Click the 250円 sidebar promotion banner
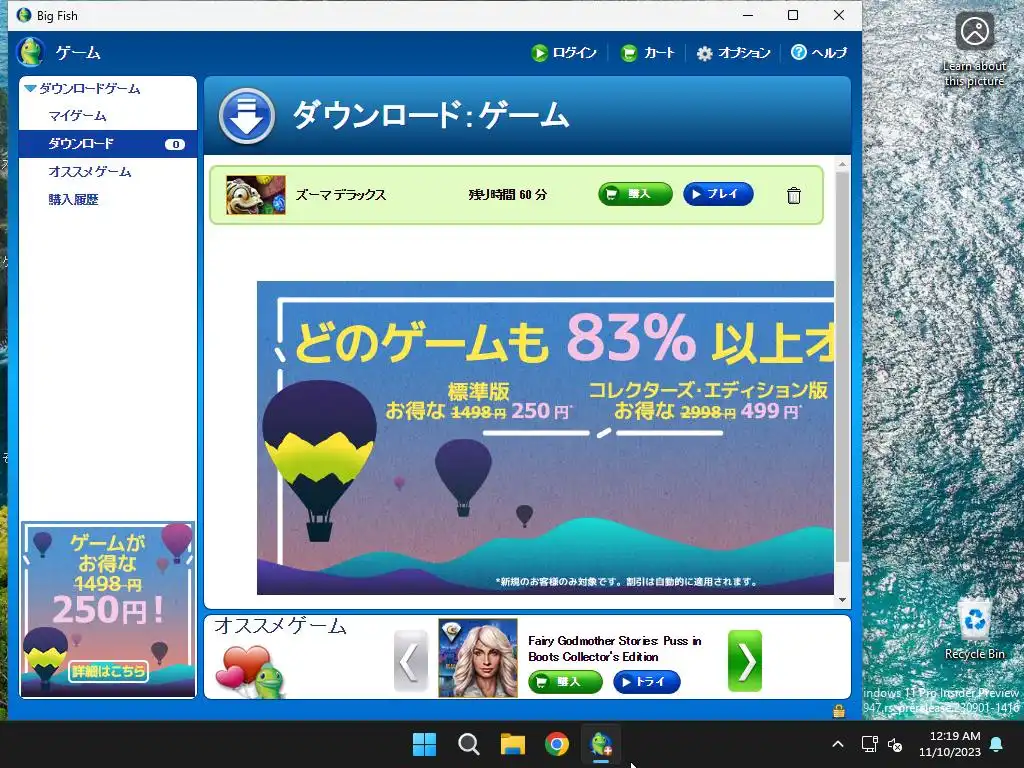Screen dimensions: 1024x768 (x=108, y=609)
